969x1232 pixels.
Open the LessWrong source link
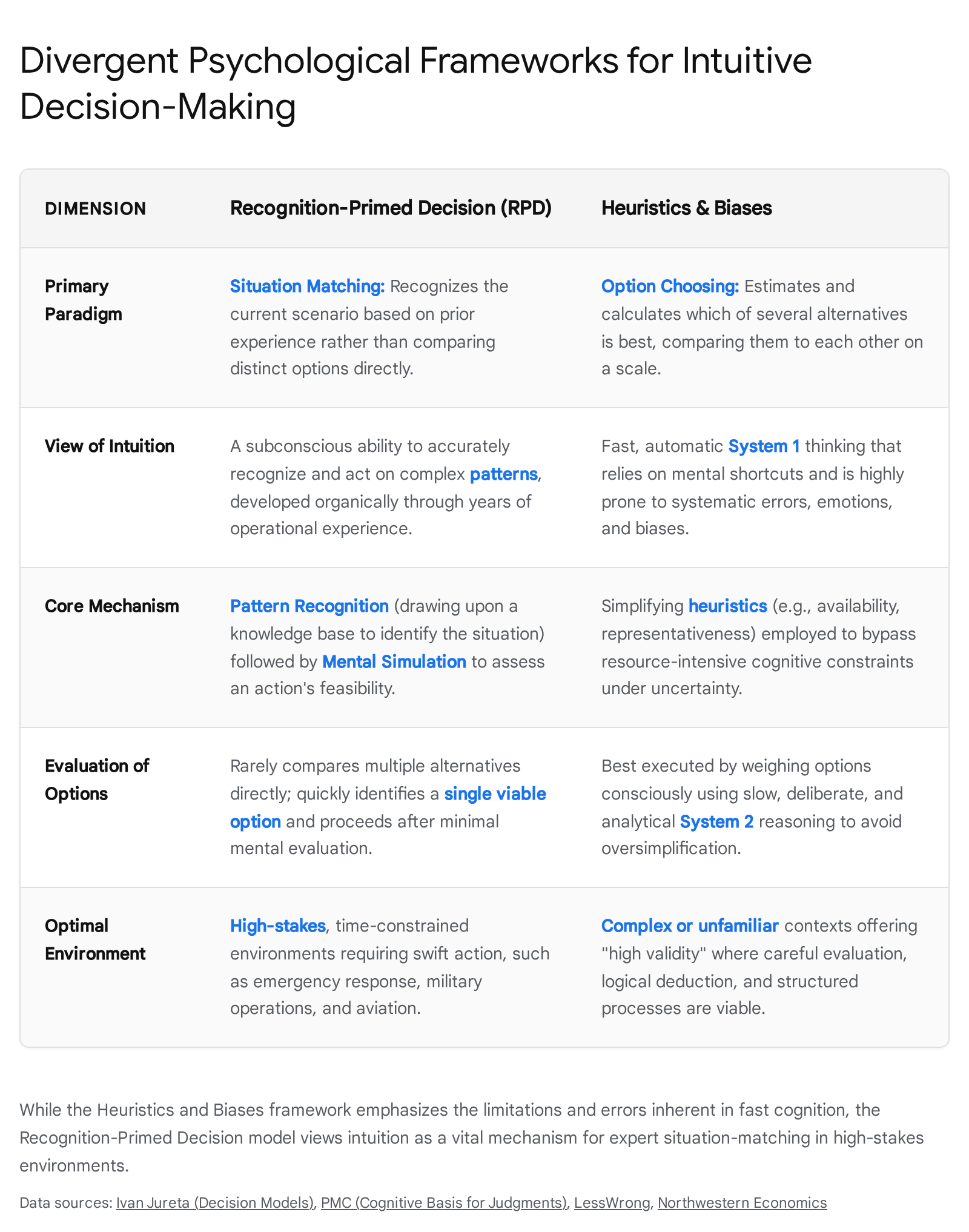coord(612,1203)
